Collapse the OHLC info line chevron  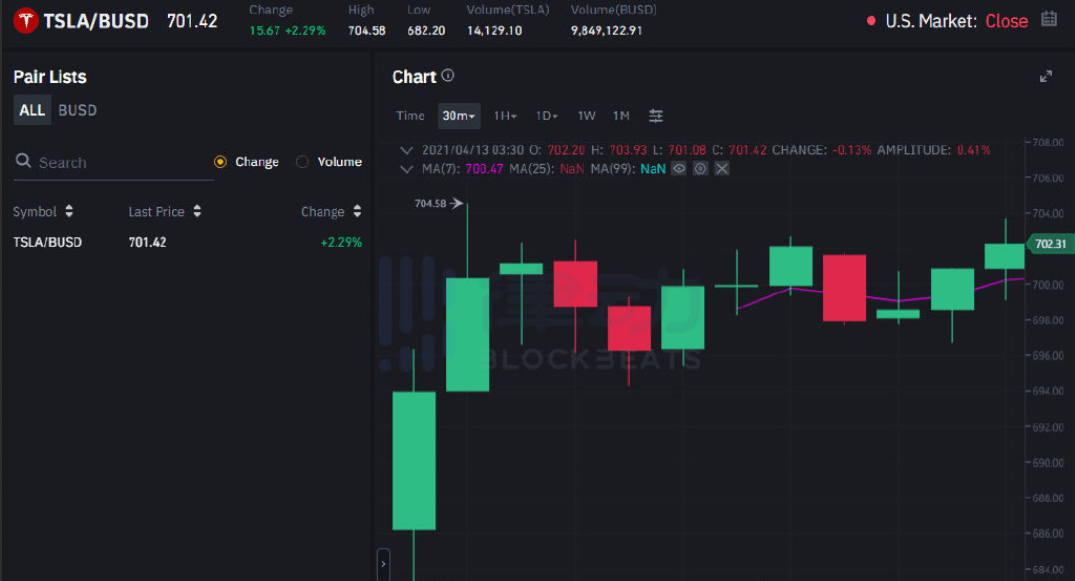click(407, 150)
